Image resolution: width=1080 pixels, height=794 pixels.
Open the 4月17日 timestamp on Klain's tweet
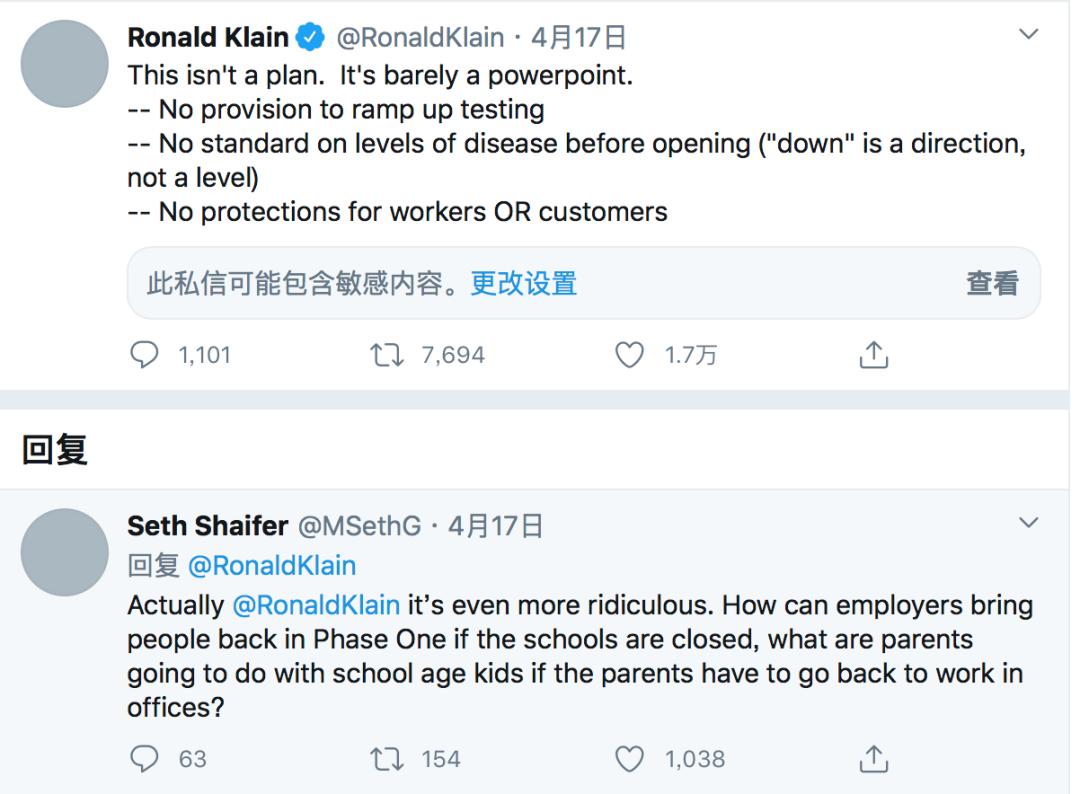pos(578,38)
